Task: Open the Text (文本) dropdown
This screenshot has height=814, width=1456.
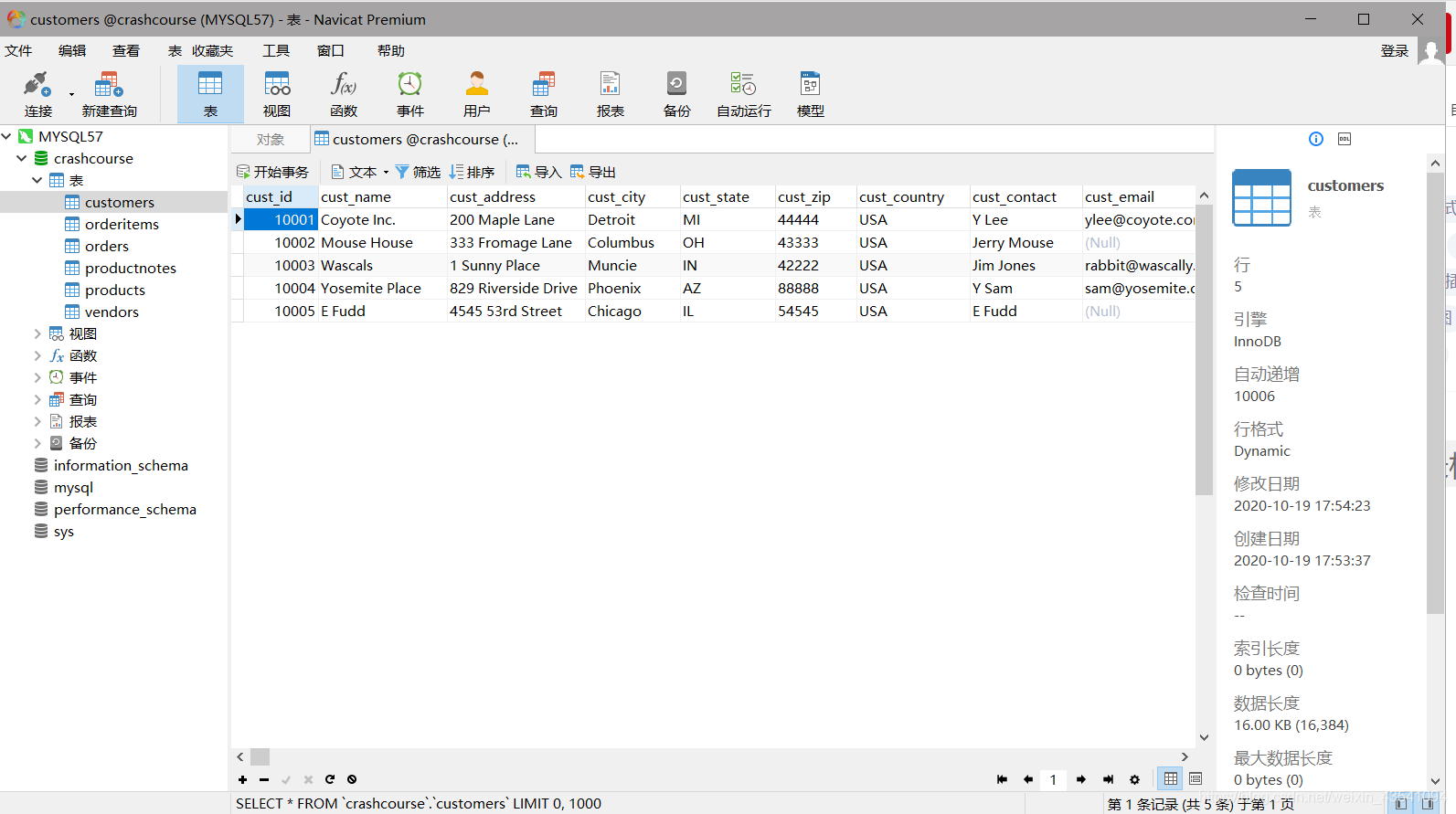Action: 359,172
